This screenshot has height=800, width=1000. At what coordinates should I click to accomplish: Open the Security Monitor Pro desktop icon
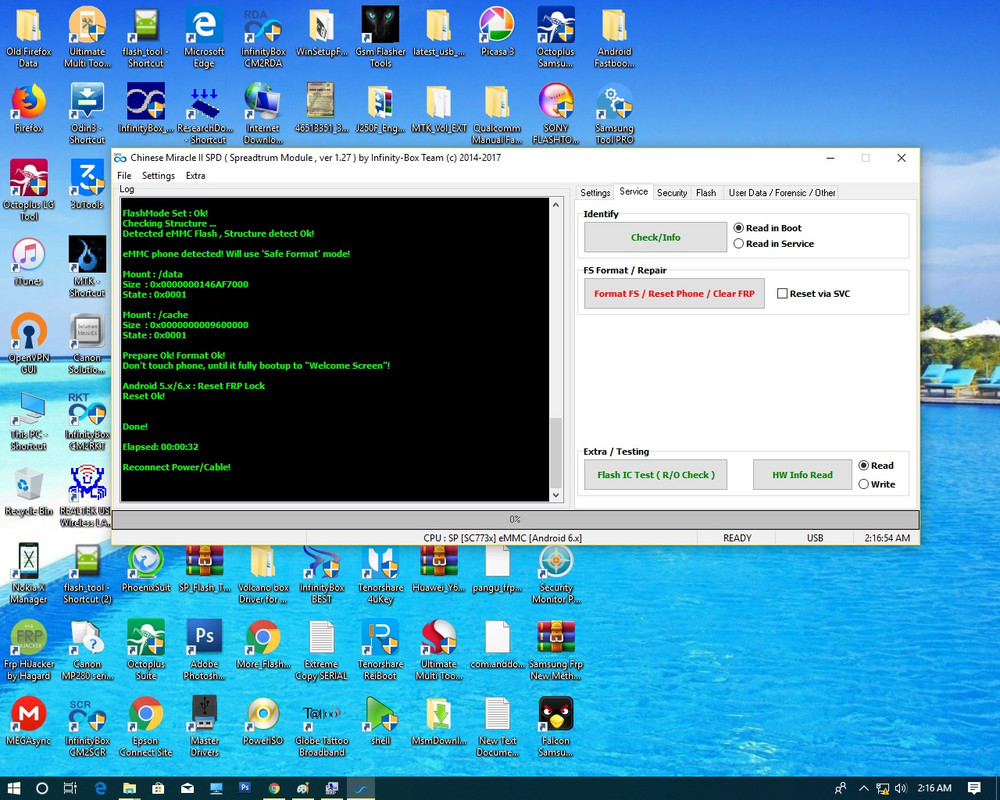(x=555, y=573)
